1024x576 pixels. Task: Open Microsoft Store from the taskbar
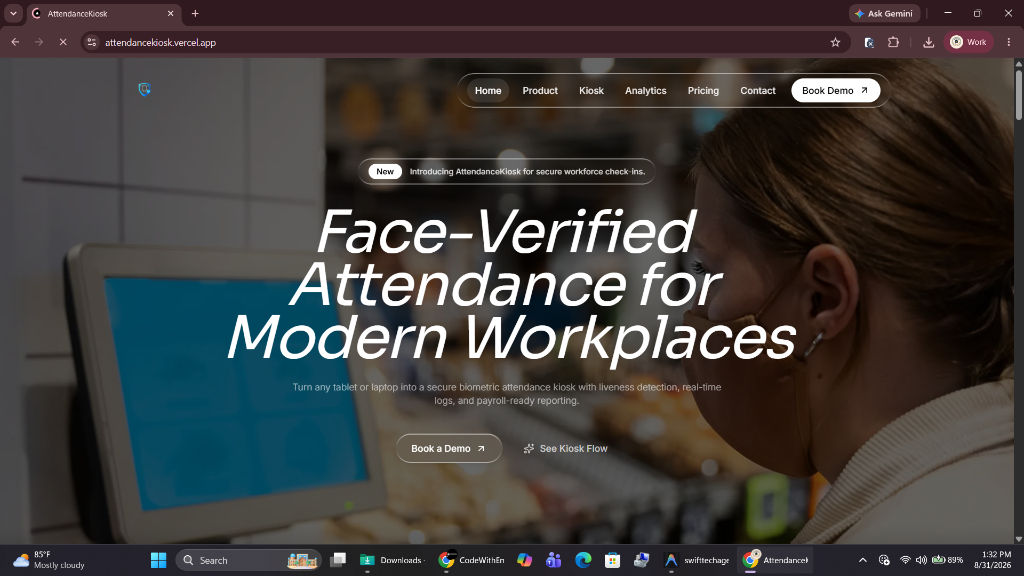pyautogui.click(x=613, y=560)
